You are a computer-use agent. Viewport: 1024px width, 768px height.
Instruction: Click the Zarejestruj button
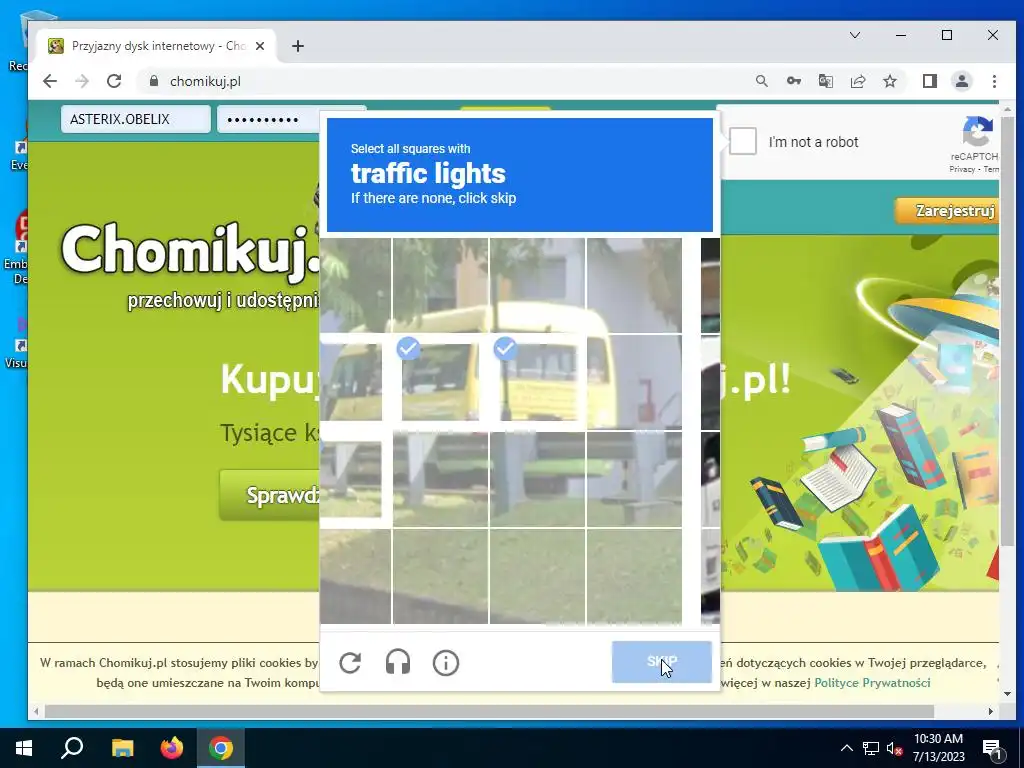click(x=948, y=211)
